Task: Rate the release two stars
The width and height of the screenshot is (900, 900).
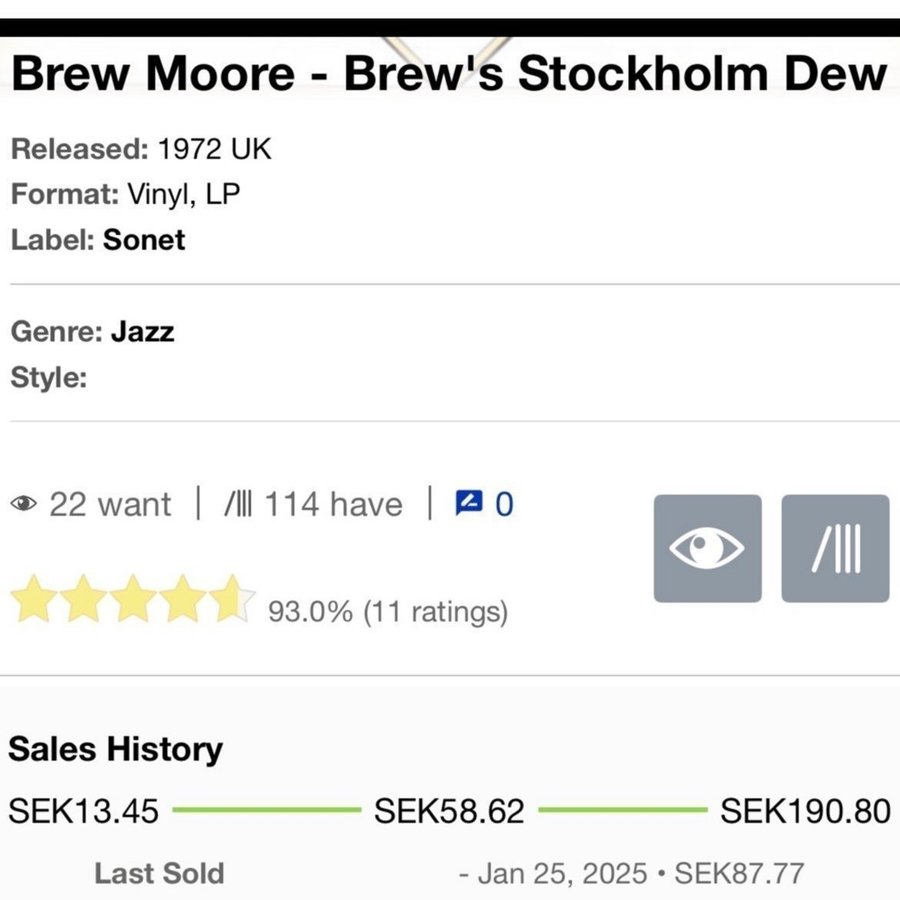Action: tap(83, 600)
